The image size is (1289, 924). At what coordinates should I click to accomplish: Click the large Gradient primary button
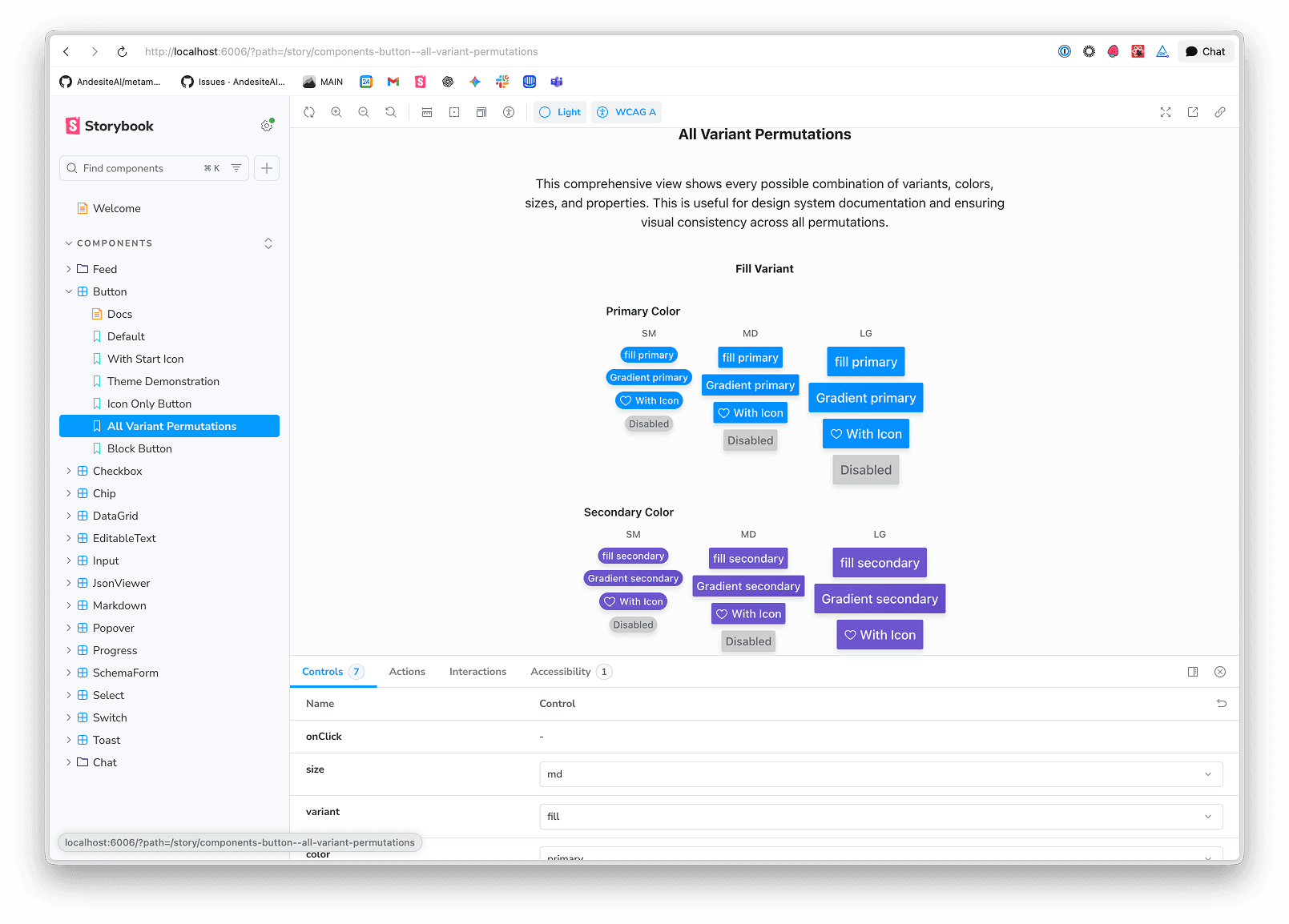(x=865, y=398)
